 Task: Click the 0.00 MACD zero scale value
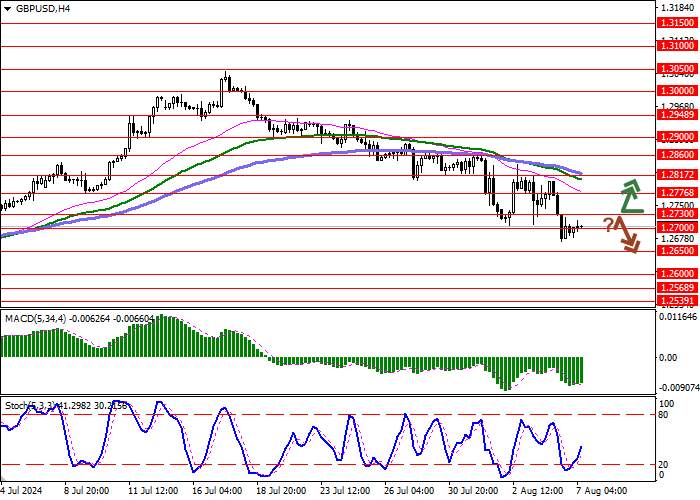[668, 357]
